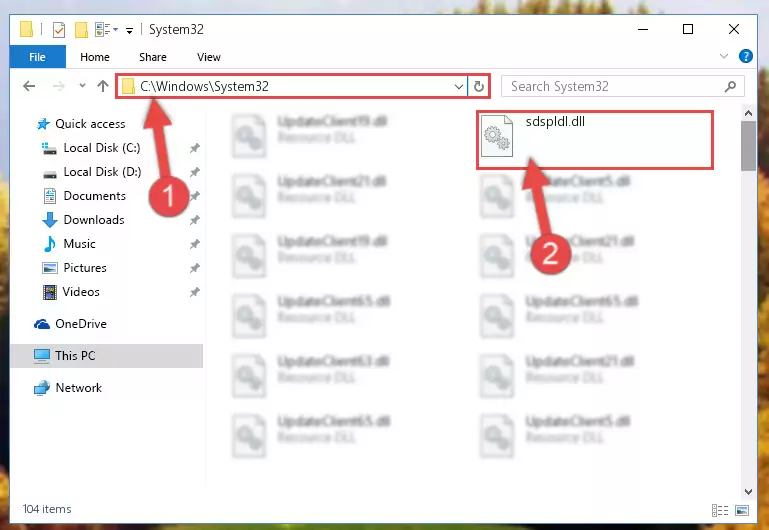
Task: Click the folder icon in the title bar
Action: coord(26,29)
